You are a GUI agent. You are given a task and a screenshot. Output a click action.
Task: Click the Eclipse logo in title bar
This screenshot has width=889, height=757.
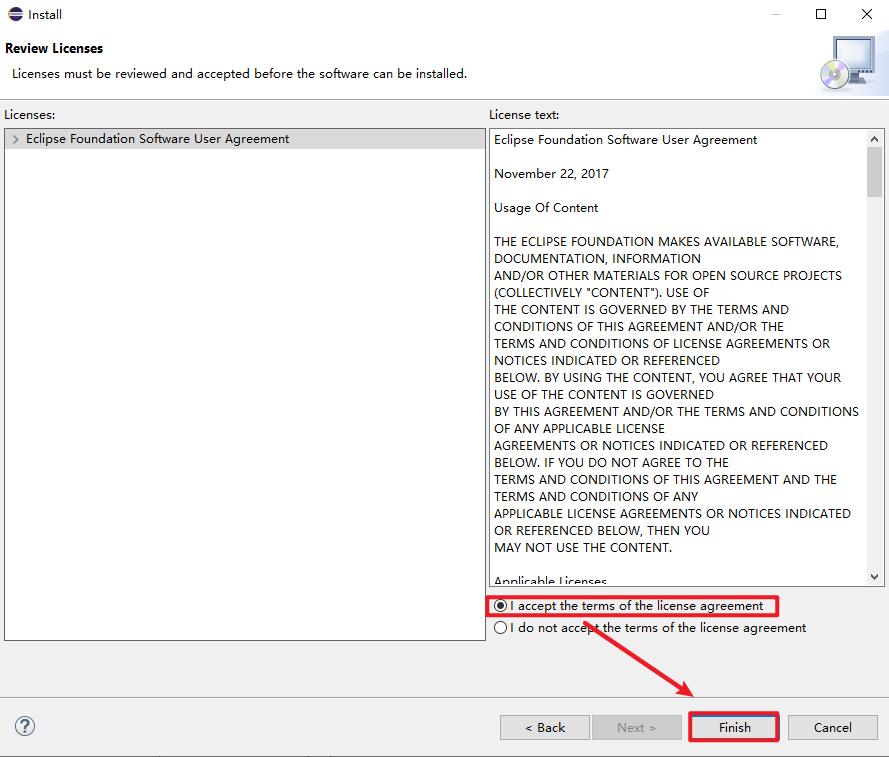[x=15, y=14]
